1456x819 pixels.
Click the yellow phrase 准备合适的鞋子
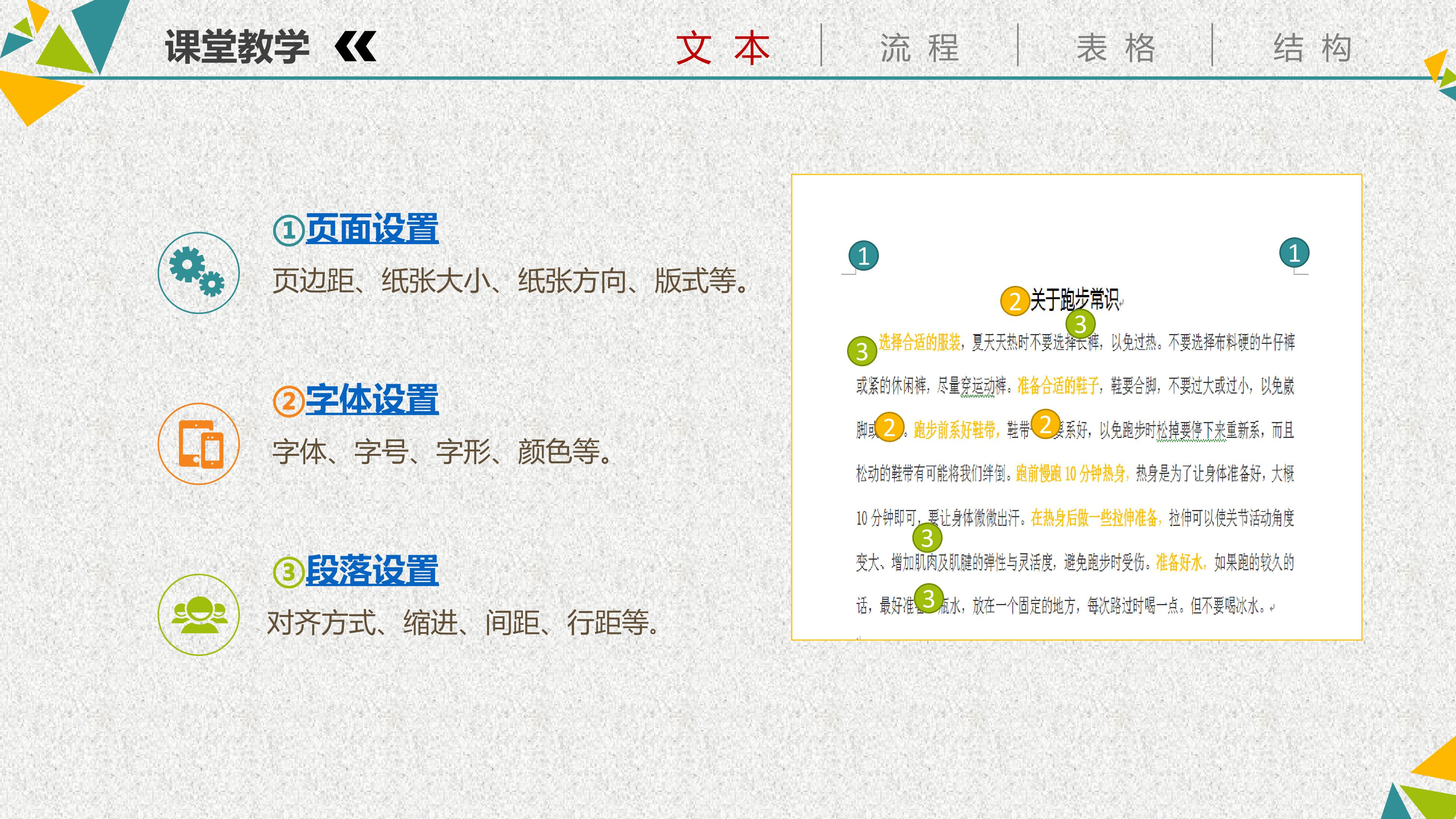1058,386
